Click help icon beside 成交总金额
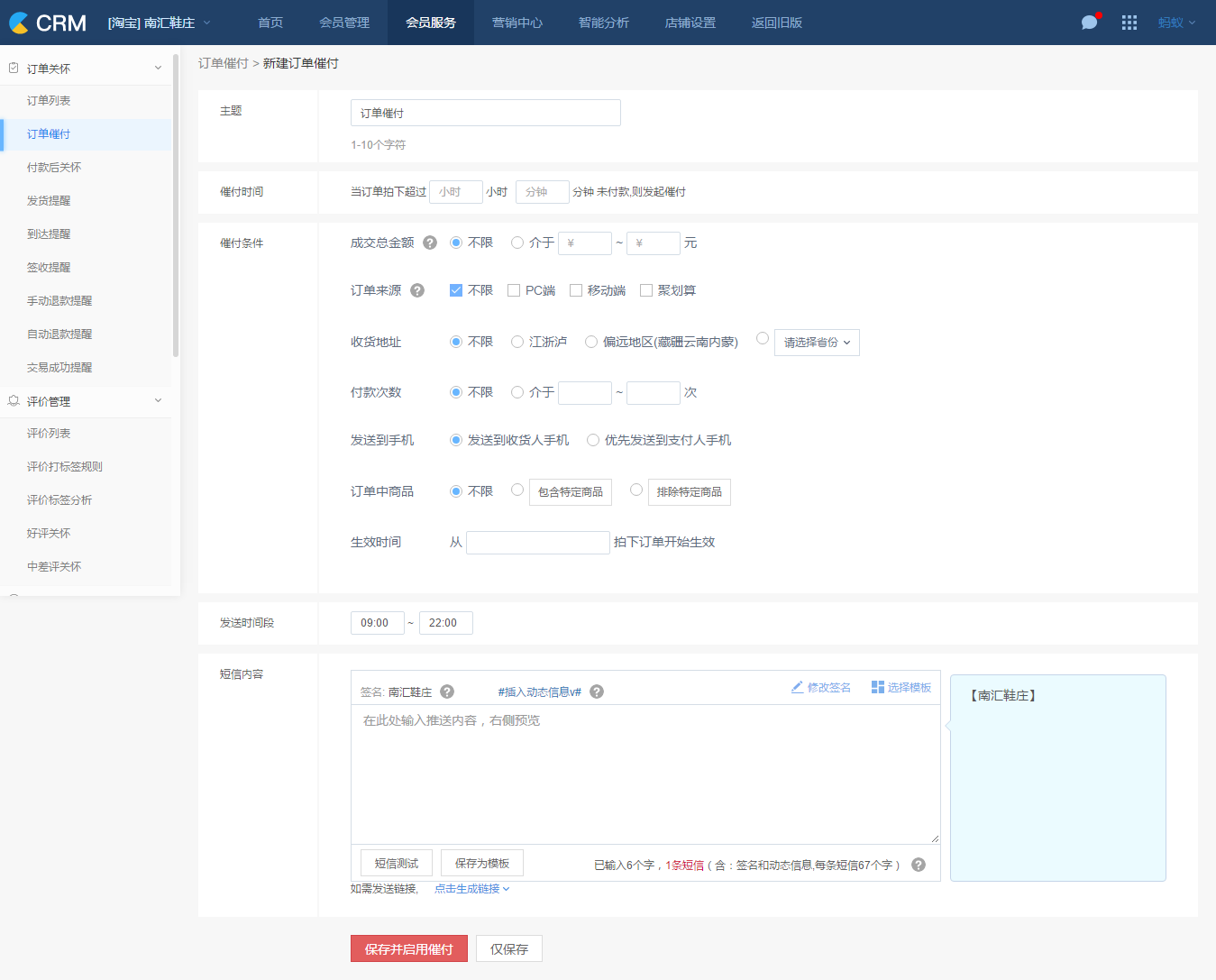 430,243
